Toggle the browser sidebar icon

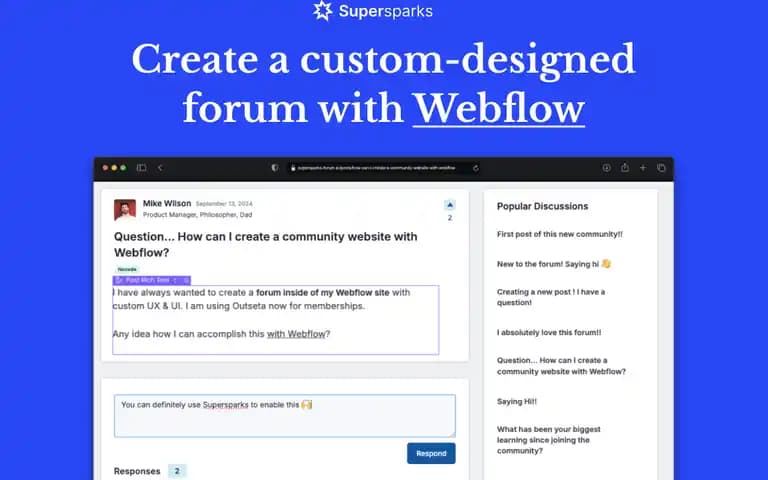[x=142, y=168]
